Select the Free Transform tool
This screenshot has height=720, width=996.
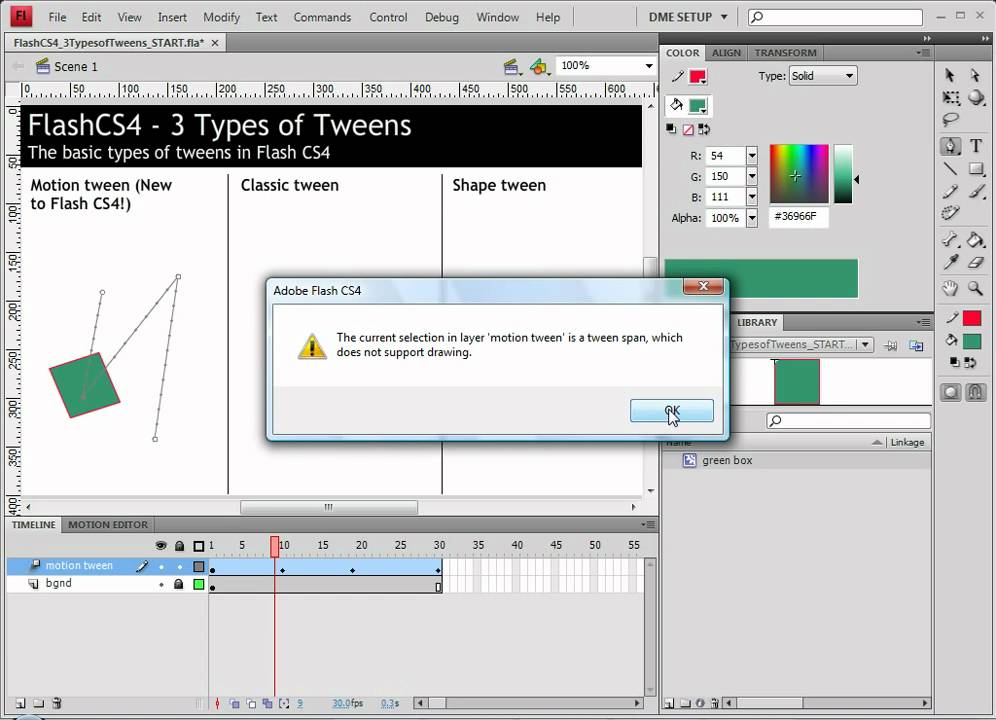coord(950,98)
